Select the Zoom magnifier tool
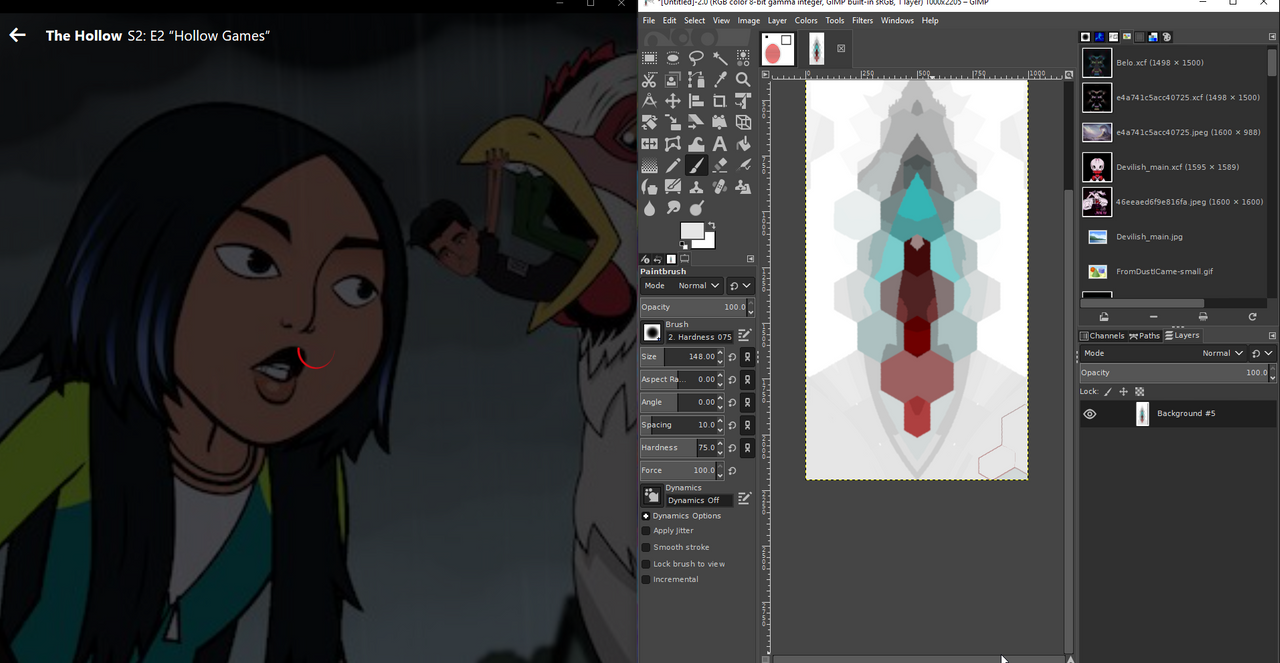Image resolution: width=1280 pixels, height=663 pixels. coord(743,80)
